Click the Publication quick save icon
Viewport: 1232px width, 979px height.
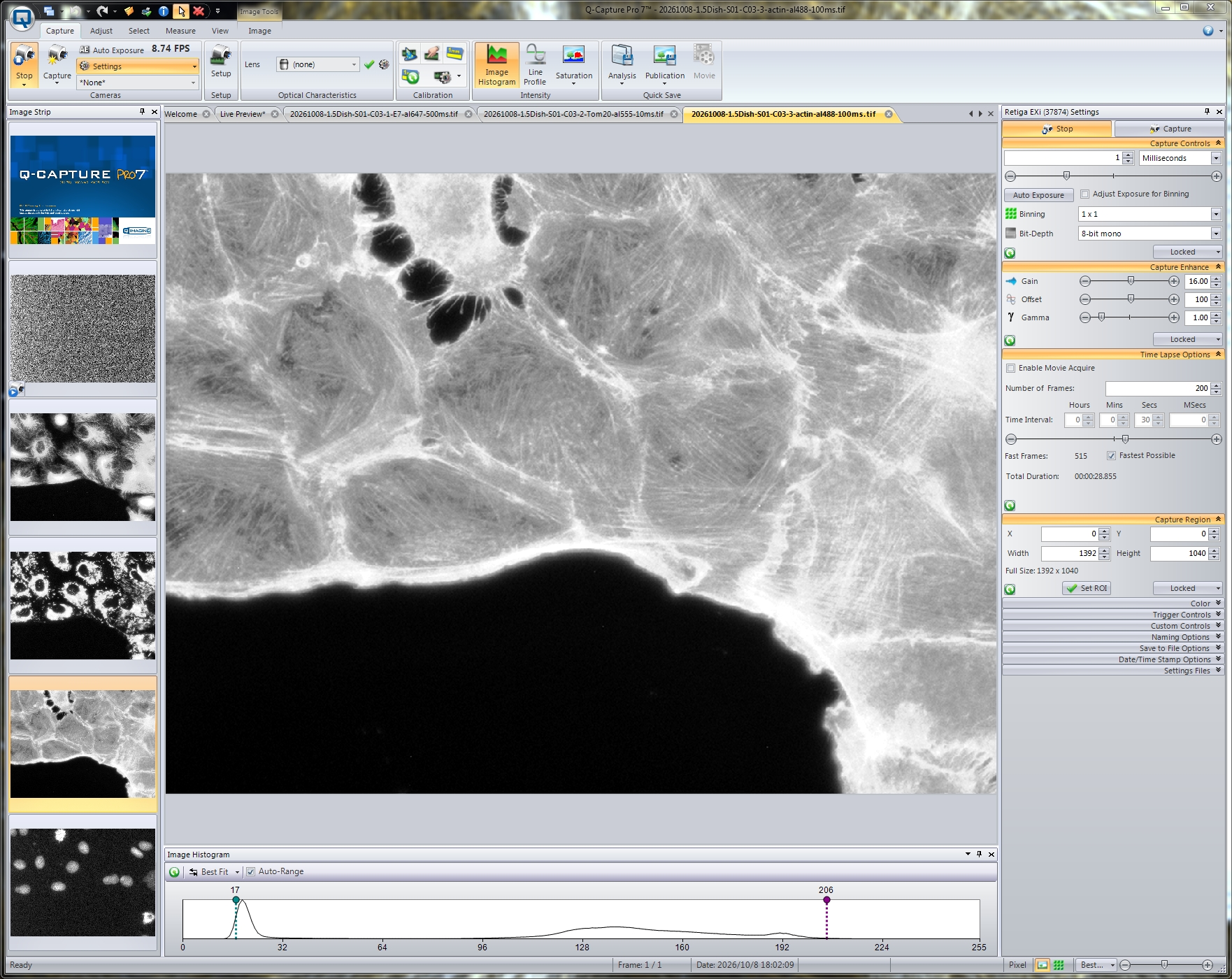point(664,65)
